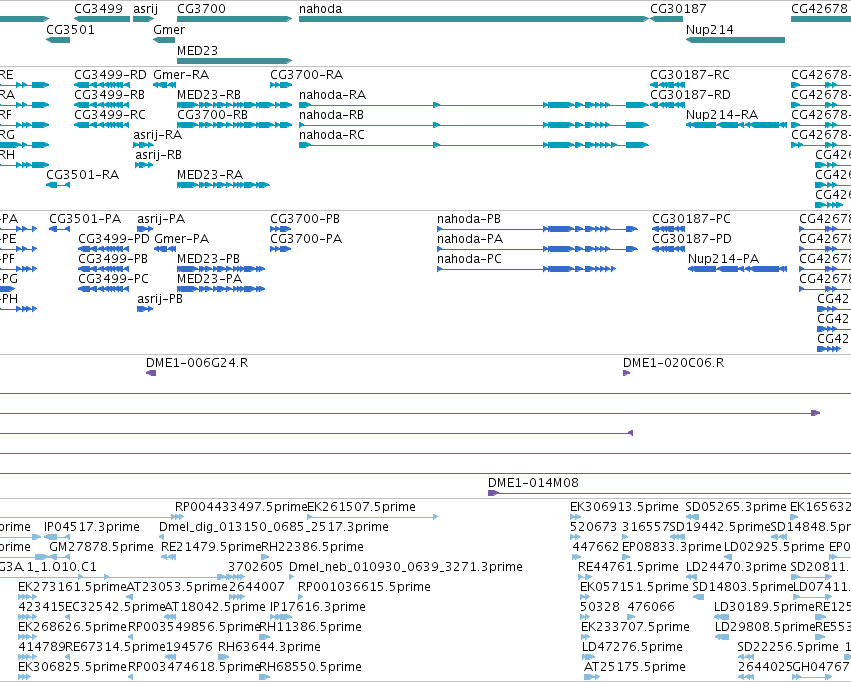Click the asrij-RA transcript label

(157, 135)
